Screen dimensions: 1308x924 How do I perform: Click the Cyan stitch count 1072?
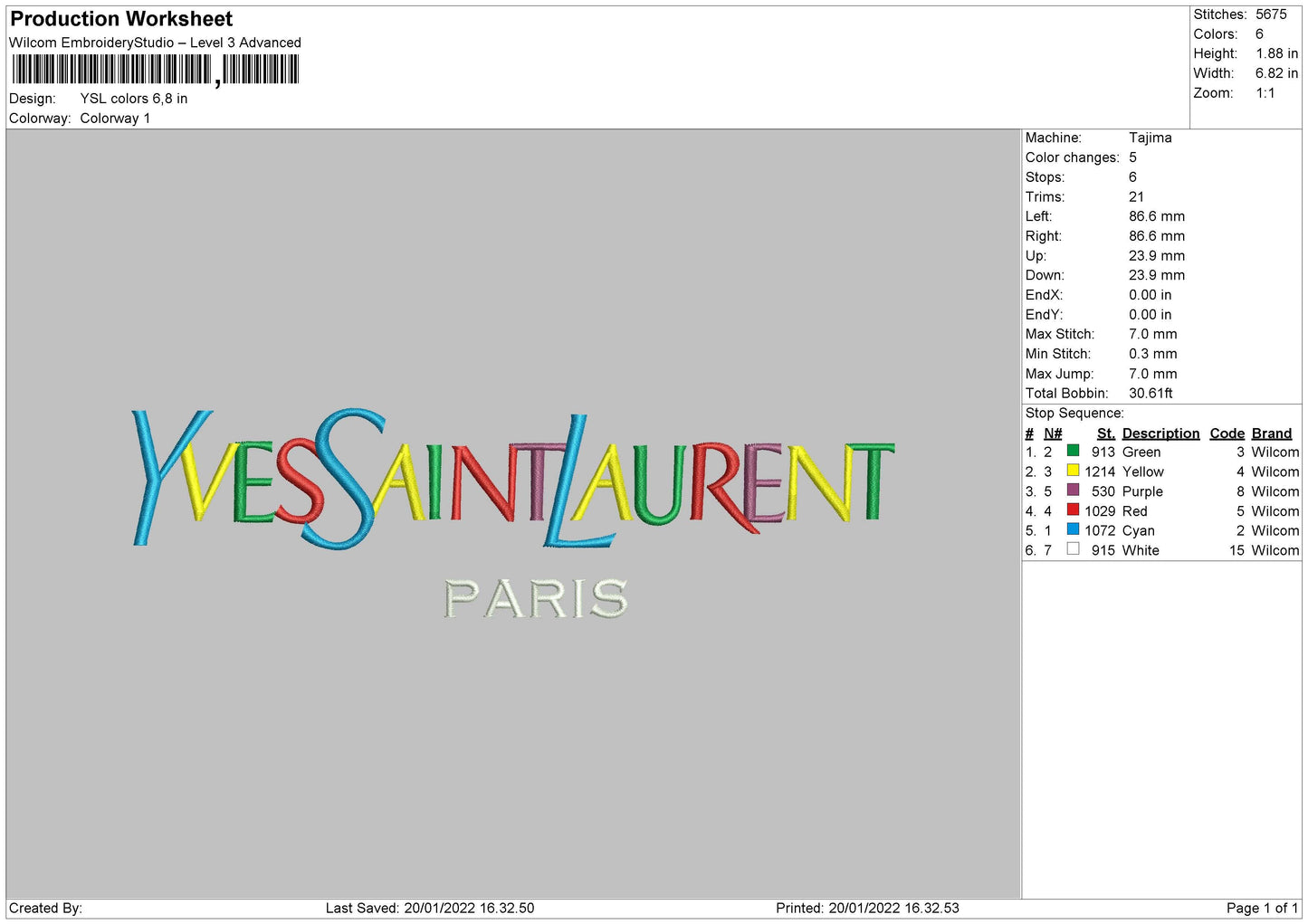pos(1100,531)
